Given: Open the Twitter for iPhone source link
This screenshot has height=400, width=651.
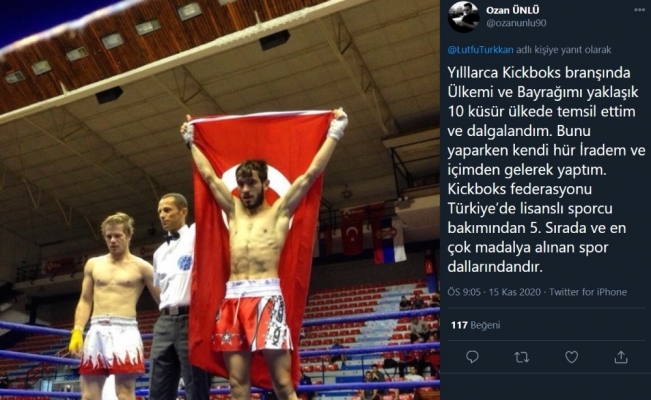Looking at the screenshot, I should [x=588, y=292].
